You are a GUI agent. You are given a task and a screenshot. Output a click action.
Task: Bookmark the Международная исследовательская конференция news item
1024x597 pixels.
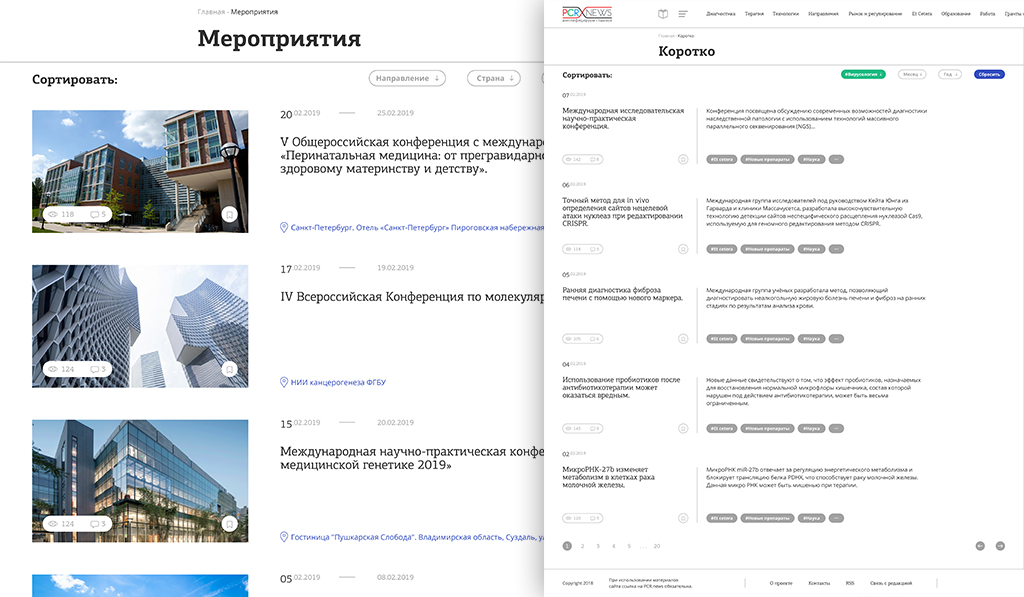pyautogui.click(x=683, y=159)
